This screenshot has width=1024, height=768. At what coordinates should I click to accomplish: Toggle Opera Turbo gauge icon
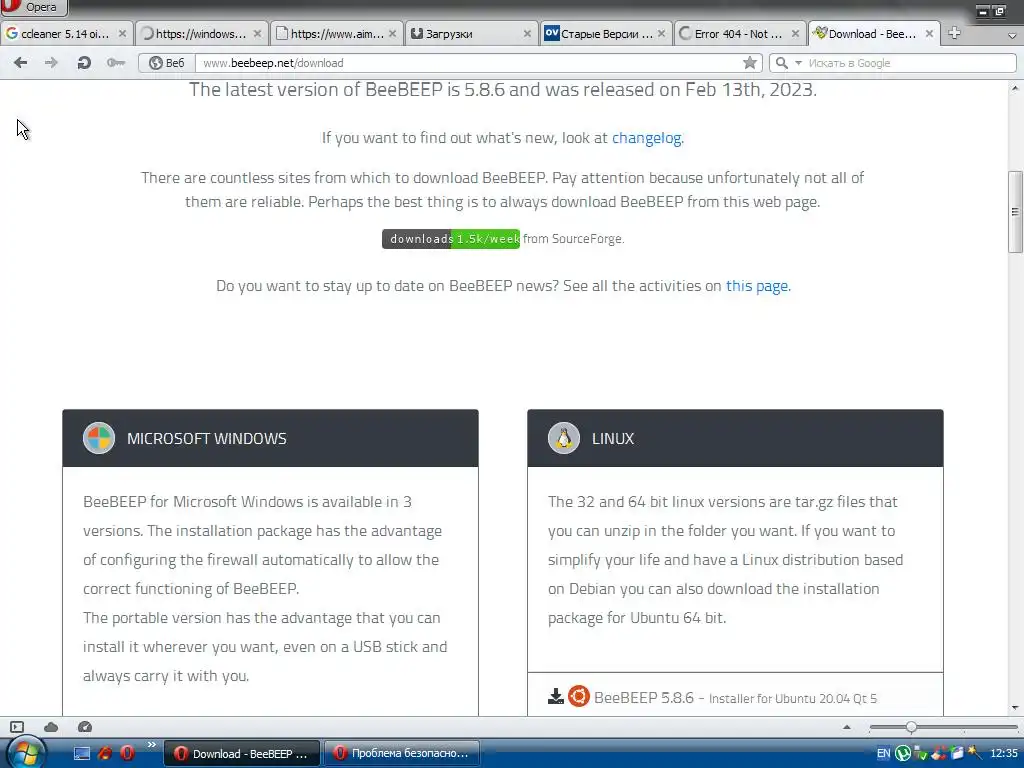tap(85, 727)
